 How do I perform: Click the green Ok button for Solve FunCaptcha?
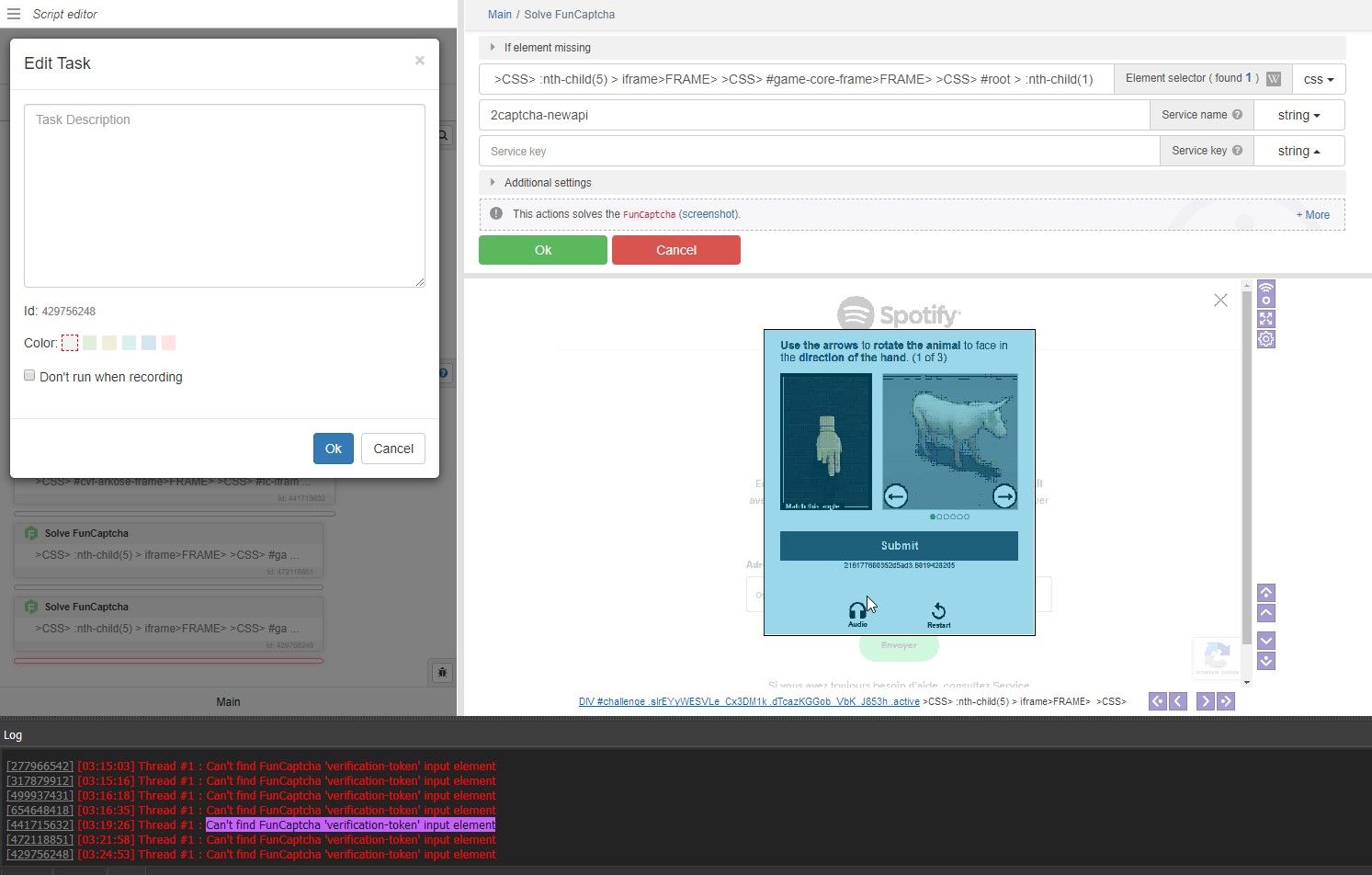542,249
